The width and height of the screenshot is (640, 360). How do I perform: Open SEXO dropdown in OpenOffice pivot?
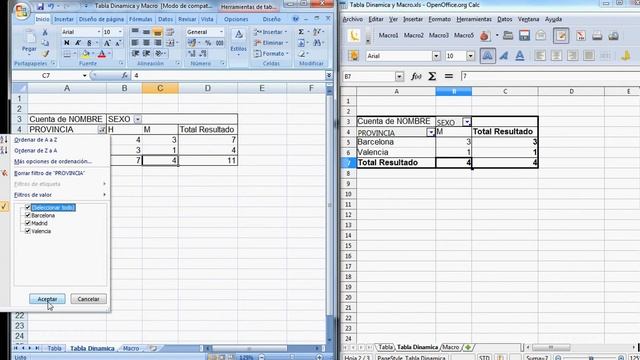point(467,122)
